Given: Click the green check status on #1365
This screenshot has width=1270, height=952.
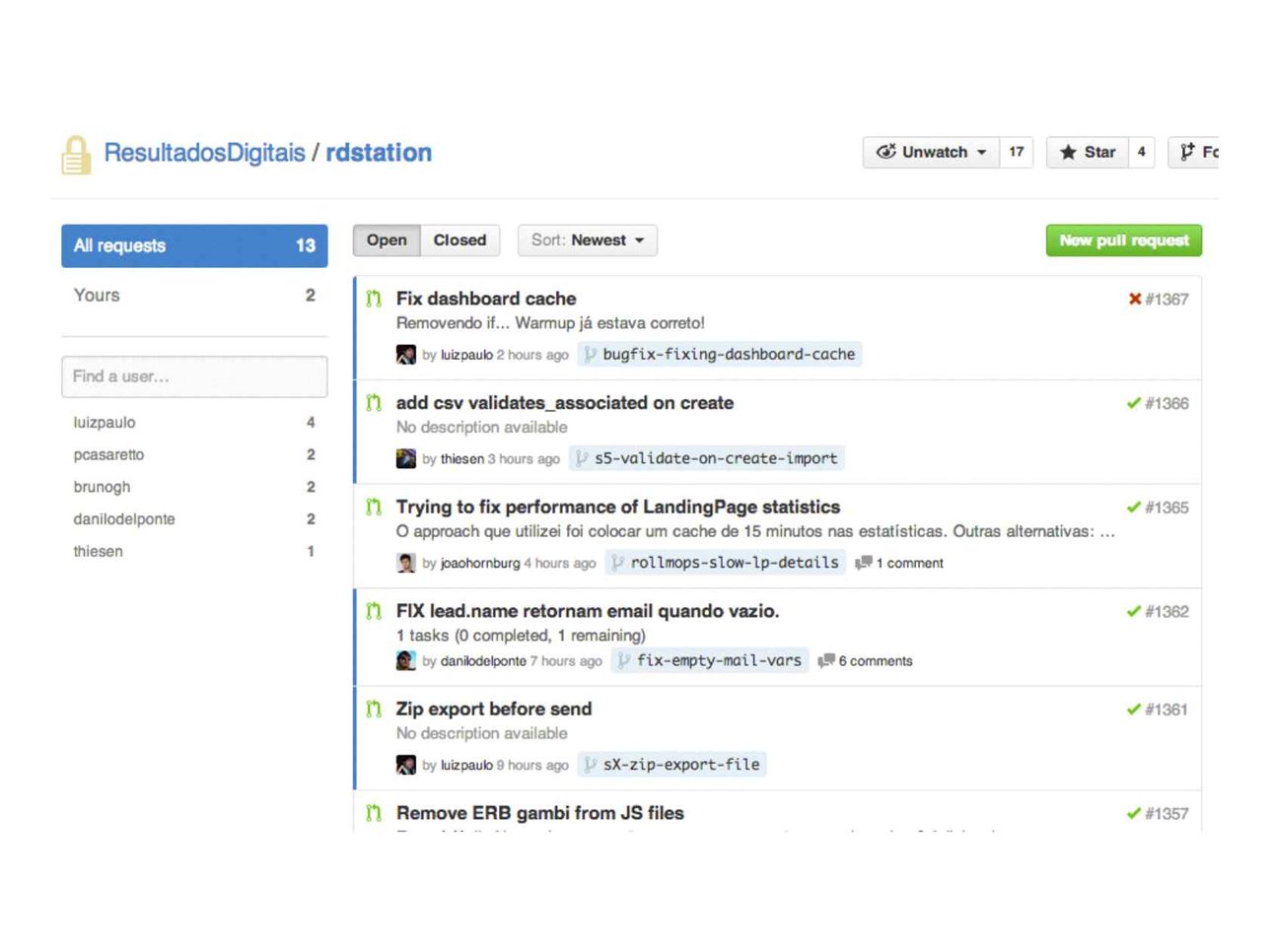Looking at the screenshot, I should [1134, 508].
